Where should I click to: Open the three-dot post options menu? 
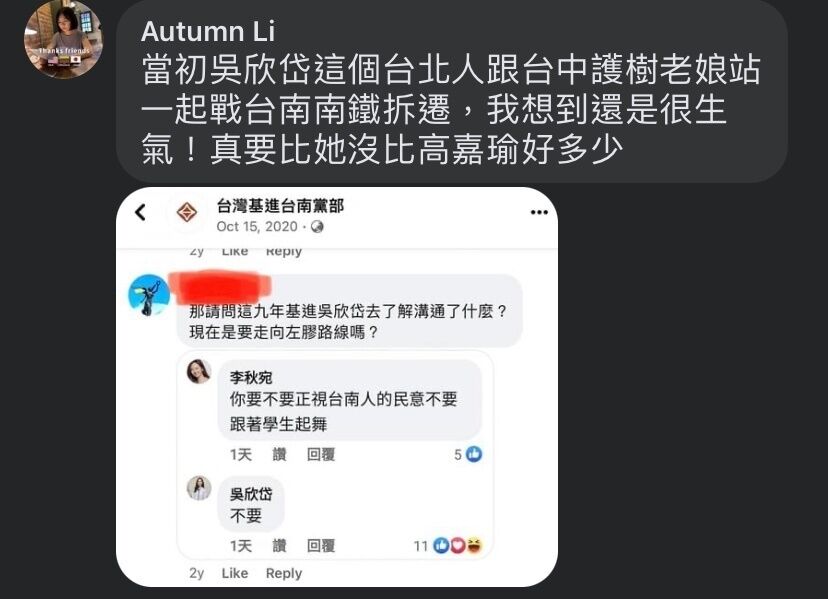tap(539, 212)
